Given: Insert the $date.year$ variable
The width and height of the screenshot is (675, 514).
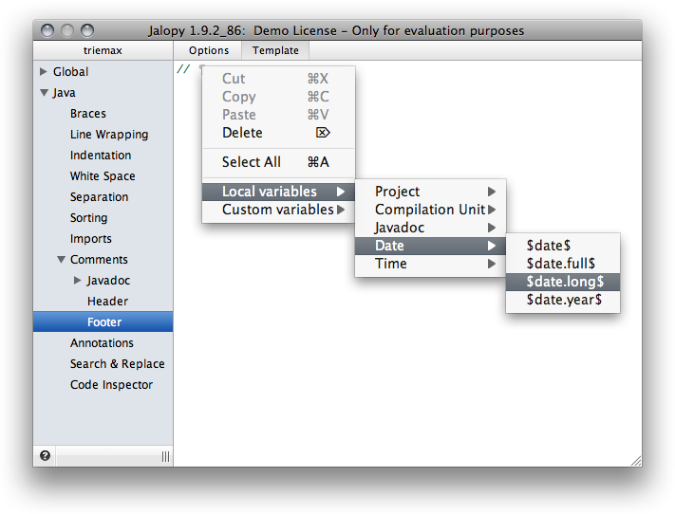Looking at the screenshot, I should tap(563, 300).
